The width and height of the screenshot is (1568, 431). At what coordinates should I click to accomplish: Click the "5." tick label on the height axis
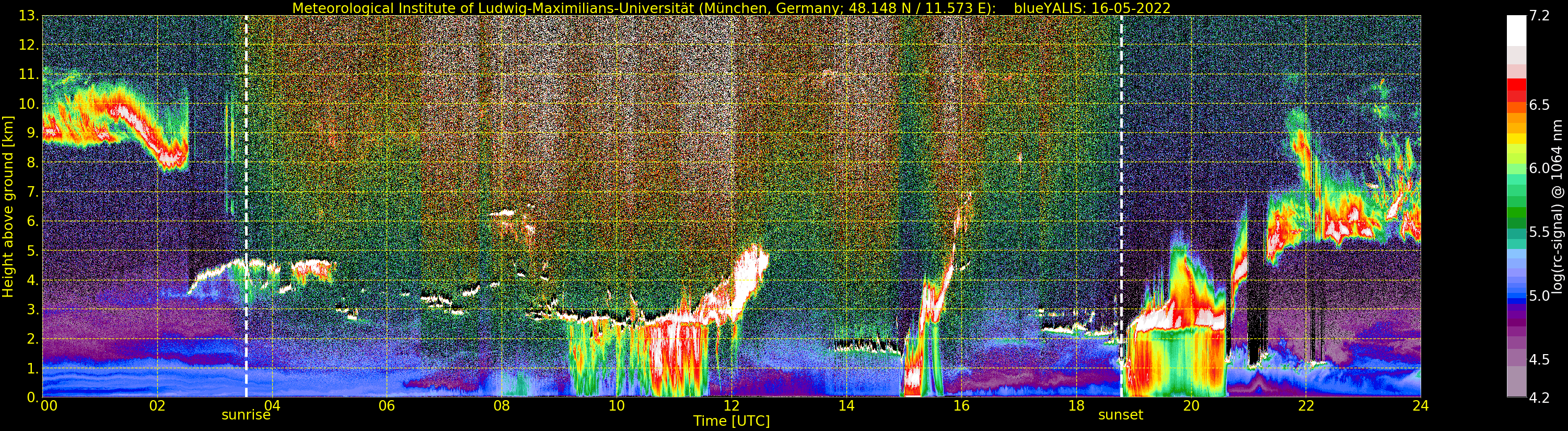pyautogui.click(x=32, y=251)
